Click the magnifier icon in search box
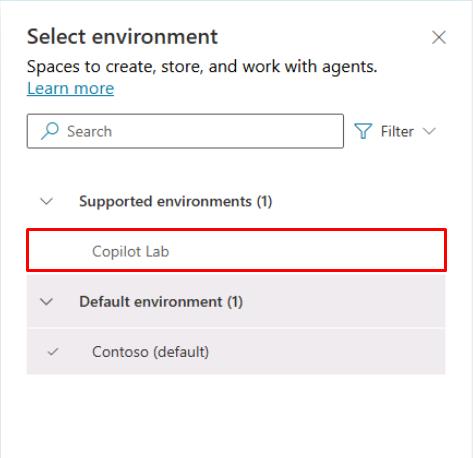The width and height of the screenshot is (473, 458). (50, 131)
